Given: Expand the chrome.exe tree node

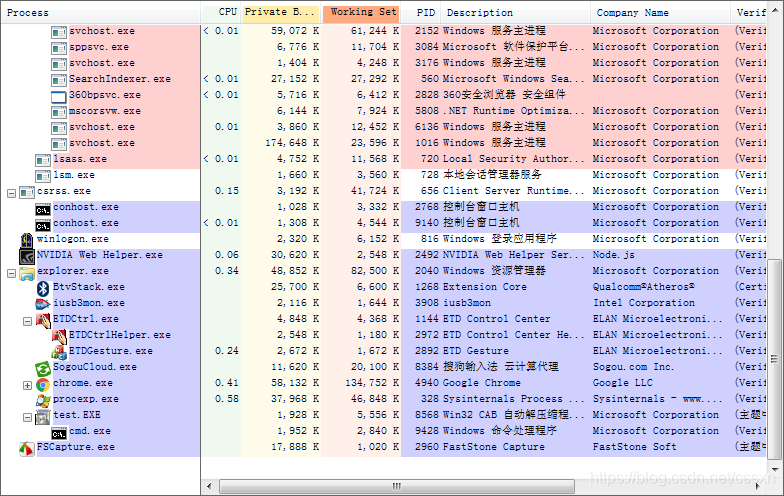Looking at the screenshot, I should pos(28,385).
